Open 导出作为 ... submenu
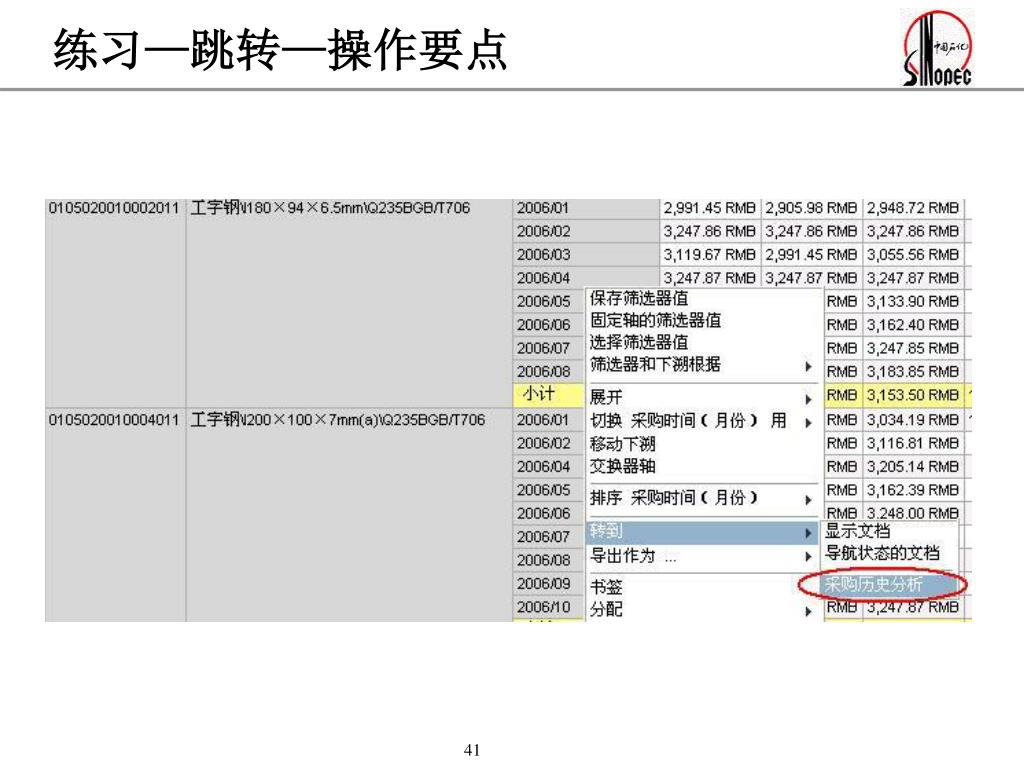The image size is (1024, 768). tap(703, 556)
